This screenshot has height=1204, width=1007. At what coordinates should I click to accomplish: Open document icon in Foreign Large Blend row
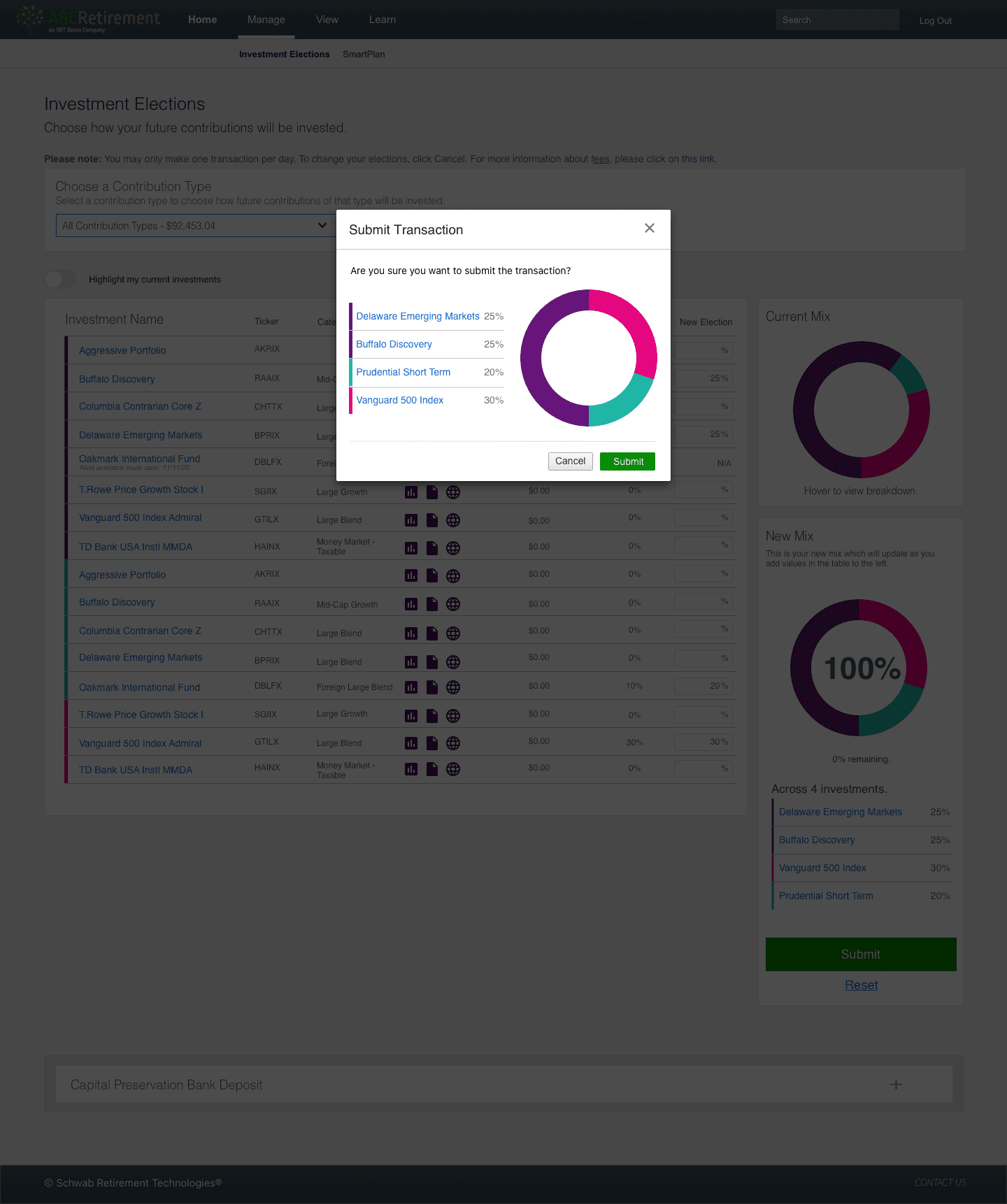(x=432, y=687)
